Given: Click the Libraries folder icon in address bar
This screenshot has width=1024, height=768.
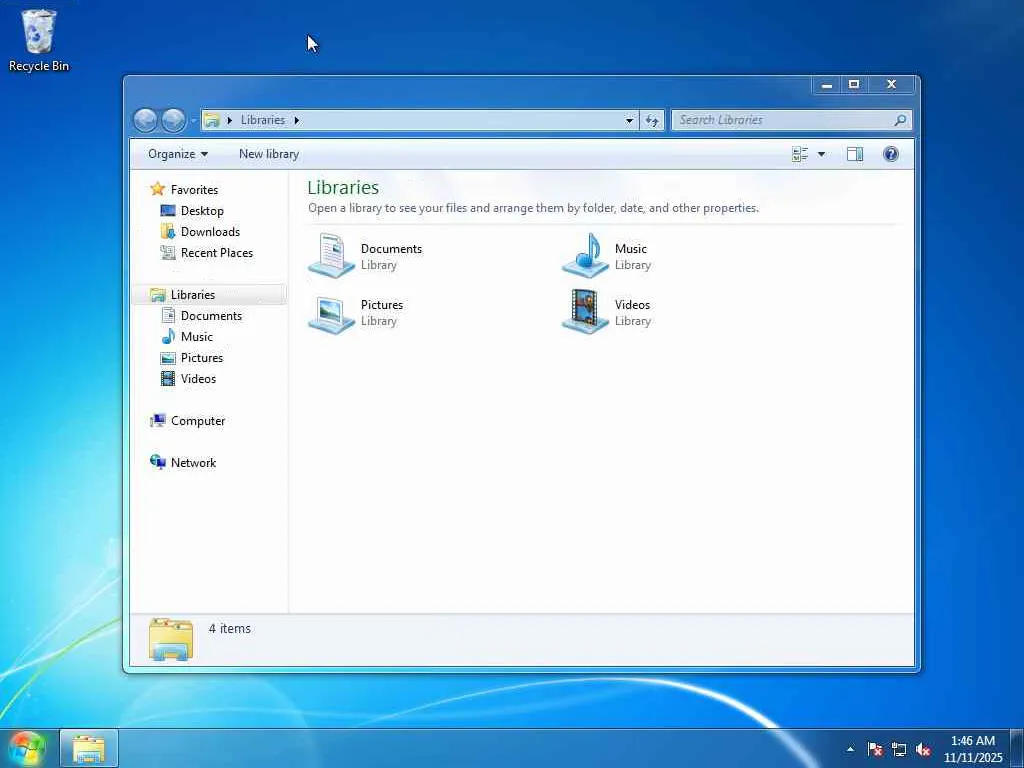Looking at the screenshot, I should click(x=212, y=120).
